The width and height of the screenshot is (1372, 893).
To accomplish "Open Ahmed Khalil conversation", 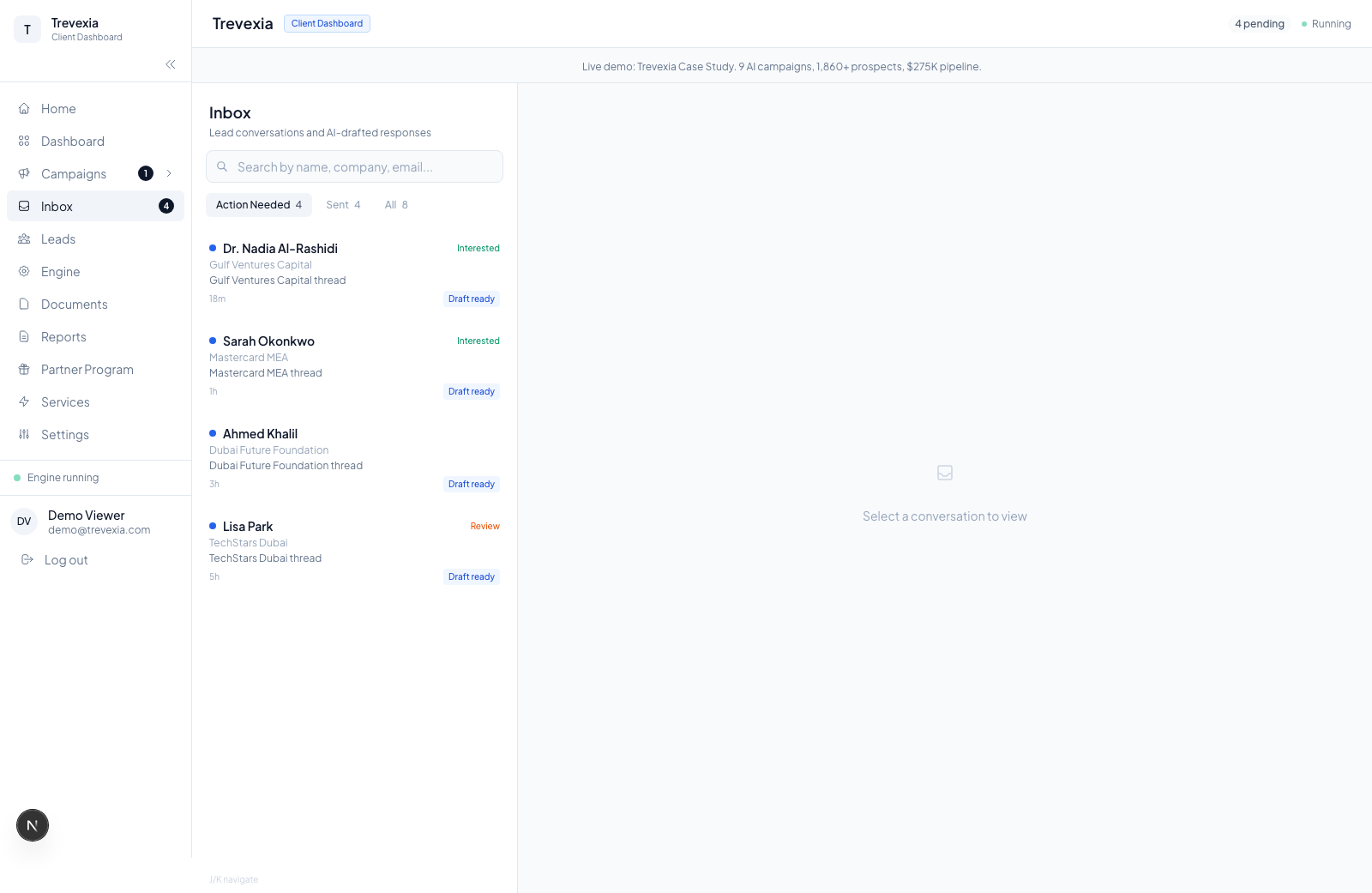I will [354, 459].
